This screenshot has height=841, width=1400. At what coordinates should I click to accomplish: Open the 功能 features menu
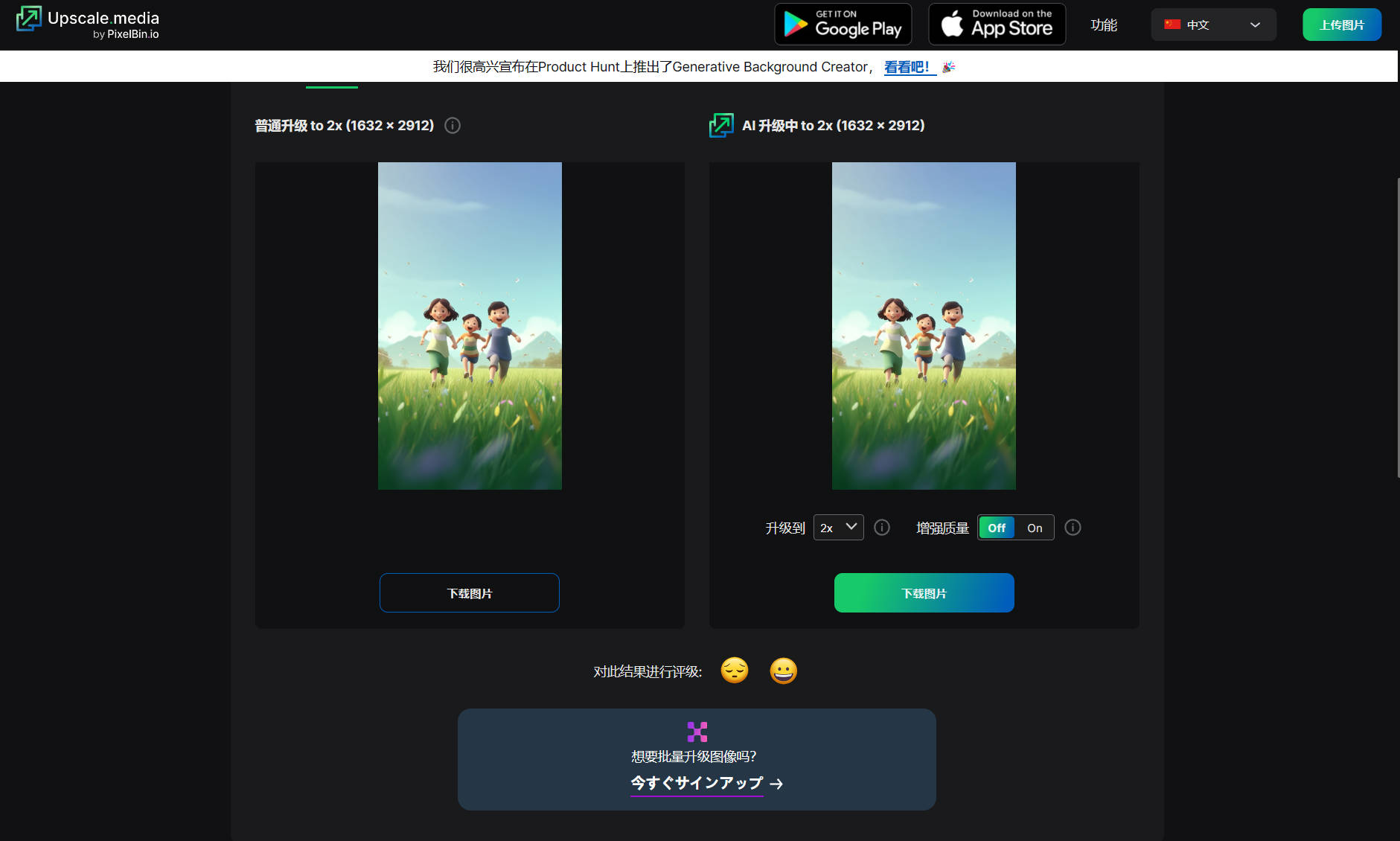[1104, 25]
